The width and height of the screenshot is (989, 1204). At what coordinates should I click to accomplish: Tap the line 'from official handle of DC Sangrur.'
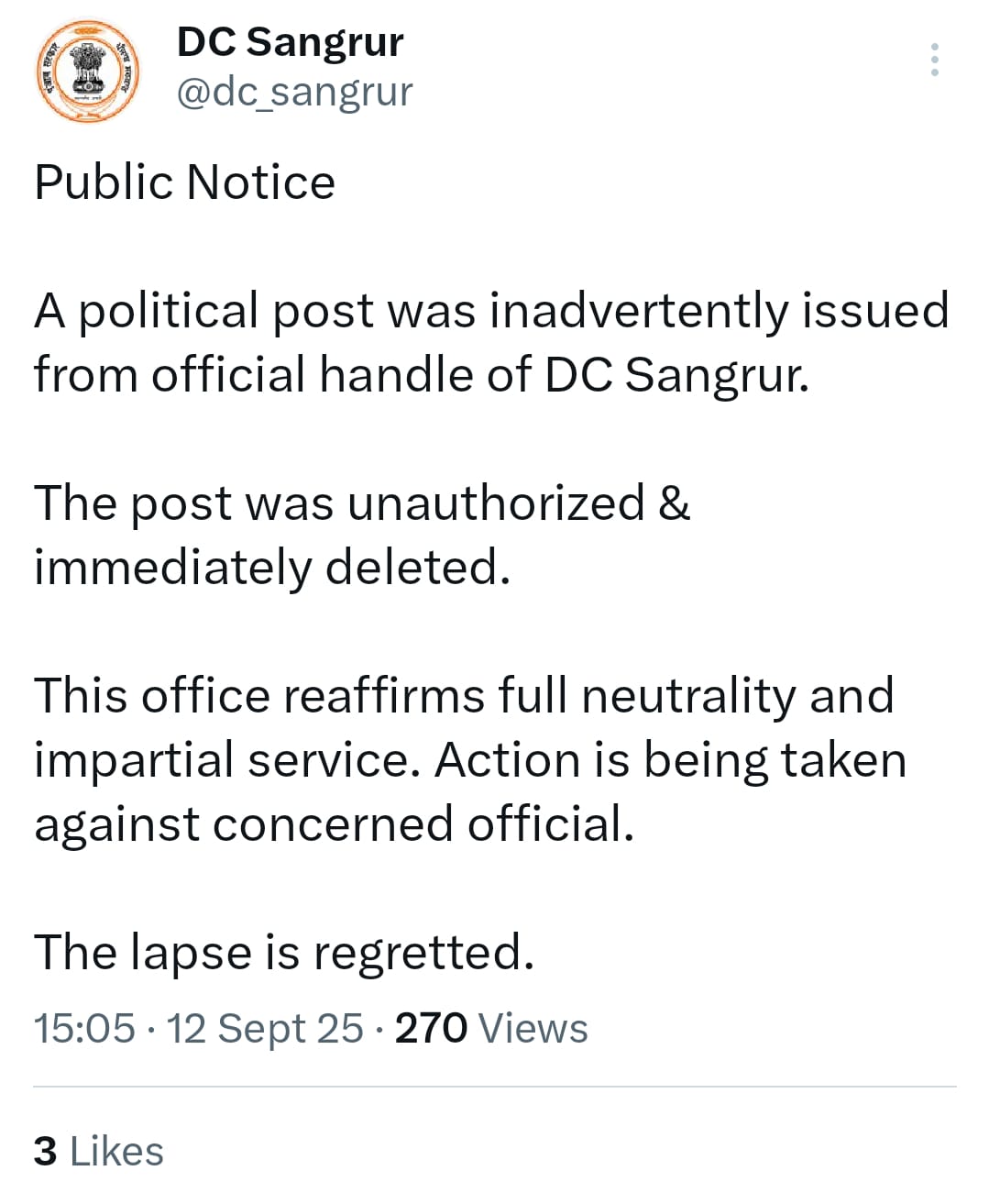pyautogui.click(x=422, y=375)
